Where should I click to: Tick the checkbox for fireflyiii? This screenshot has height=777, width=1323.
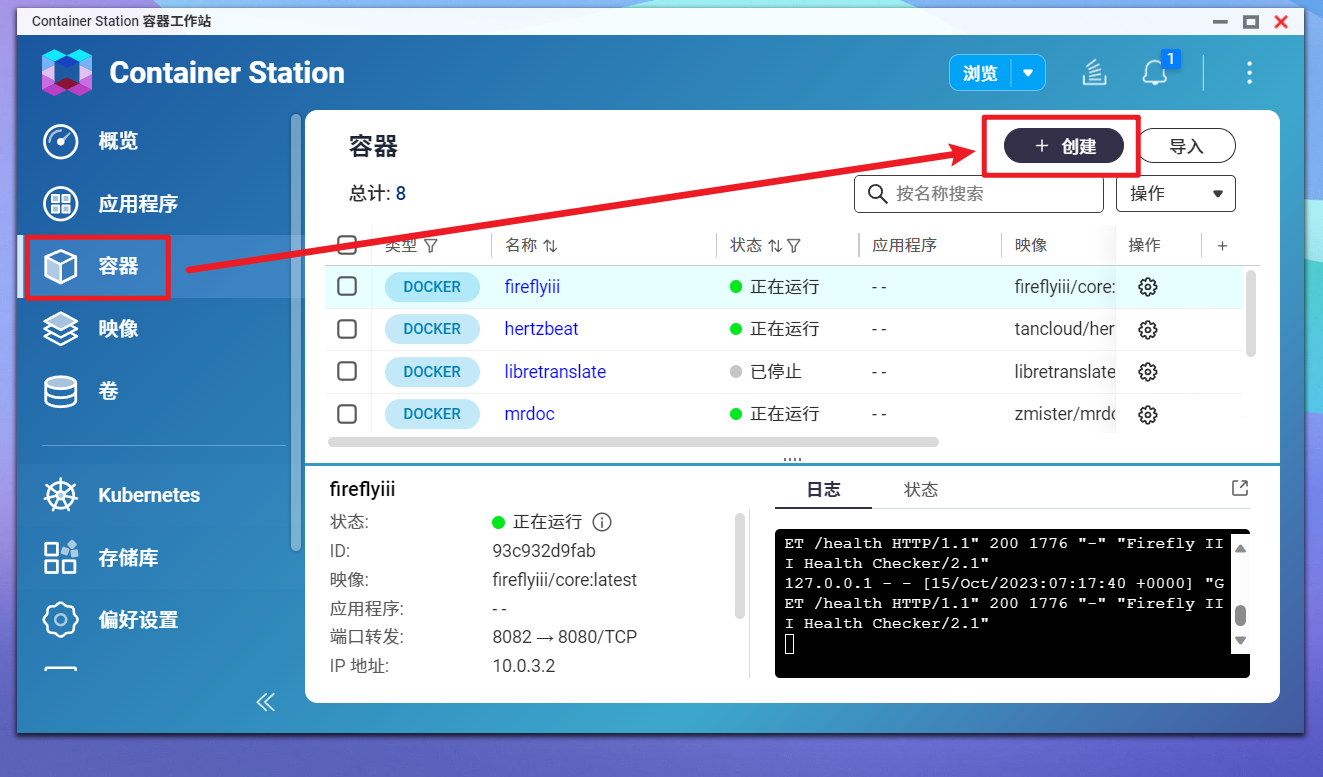pos(347,286)
